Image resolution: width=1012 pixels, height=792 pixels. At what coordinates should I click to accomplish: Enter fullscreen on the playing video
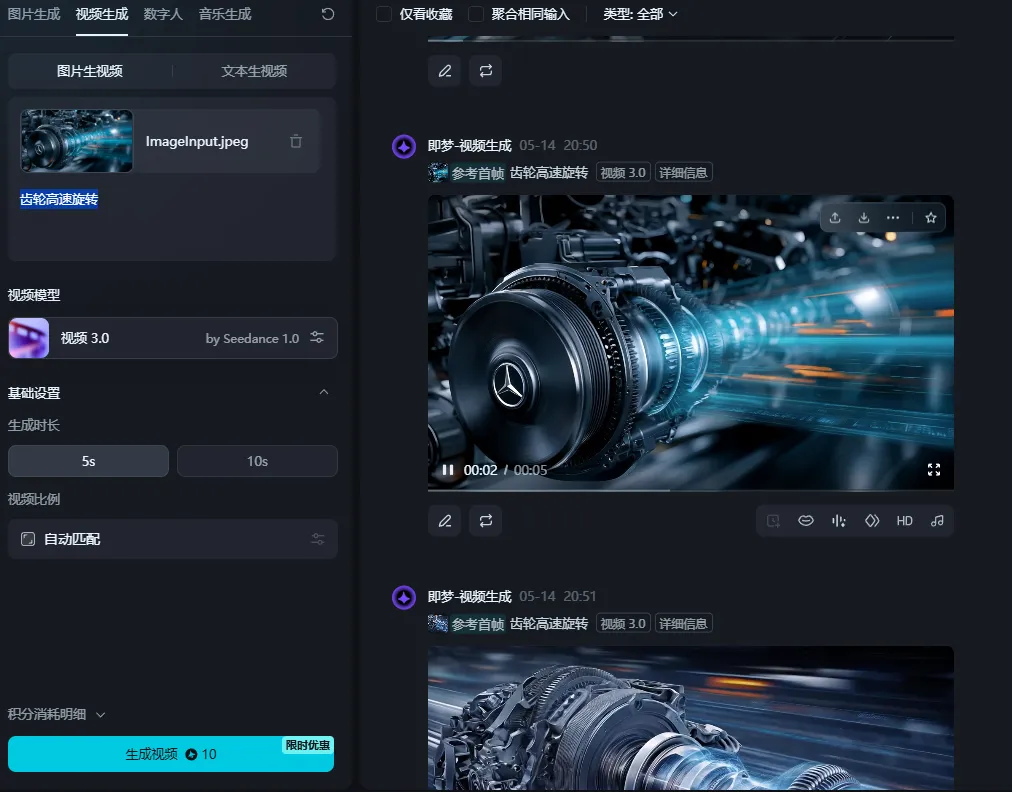coord(934,470)
